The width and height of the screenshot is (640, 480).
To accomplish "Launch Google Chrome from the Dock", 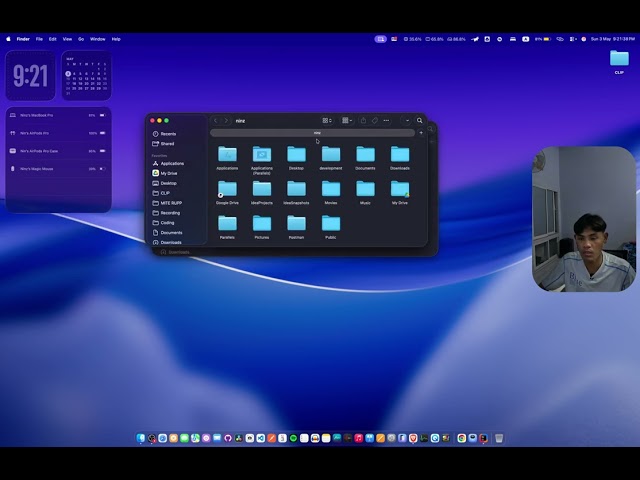I will click(462, 438).
